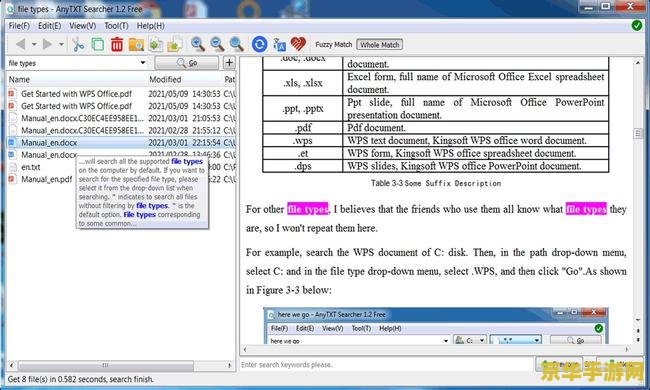Click the first highlighted 'file types' match
Viewport: 650px width, 390px height.
tap(308, 209)
